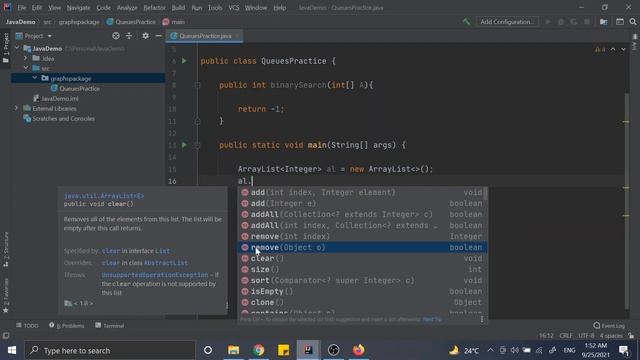
Task: Click the editor vertical scrollbar
Action: [627, 200]
